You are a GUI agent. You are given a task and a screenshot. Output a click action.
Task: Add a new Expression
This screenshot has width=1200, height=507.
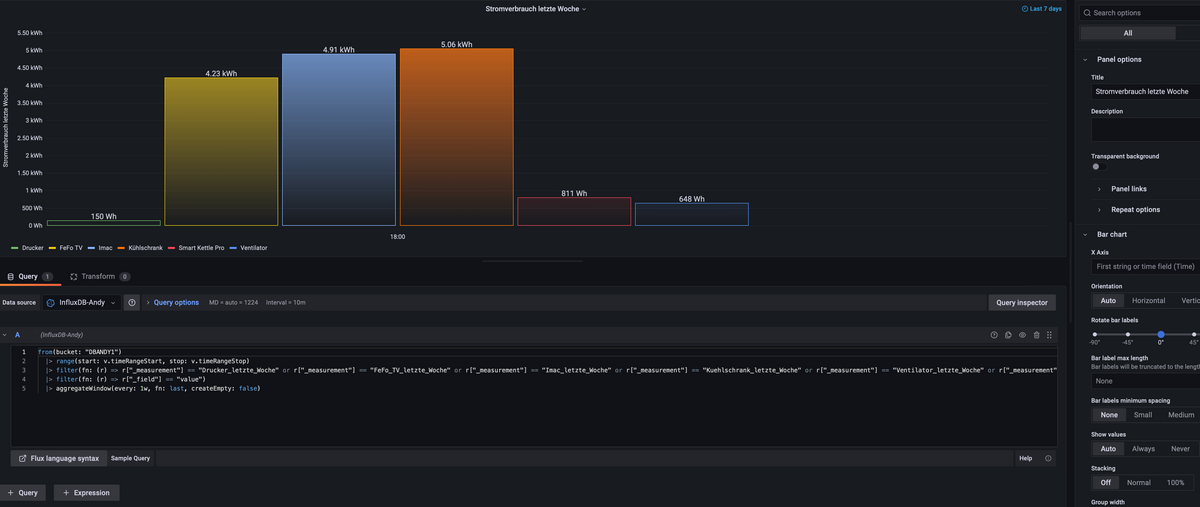[x=87, y=492]
